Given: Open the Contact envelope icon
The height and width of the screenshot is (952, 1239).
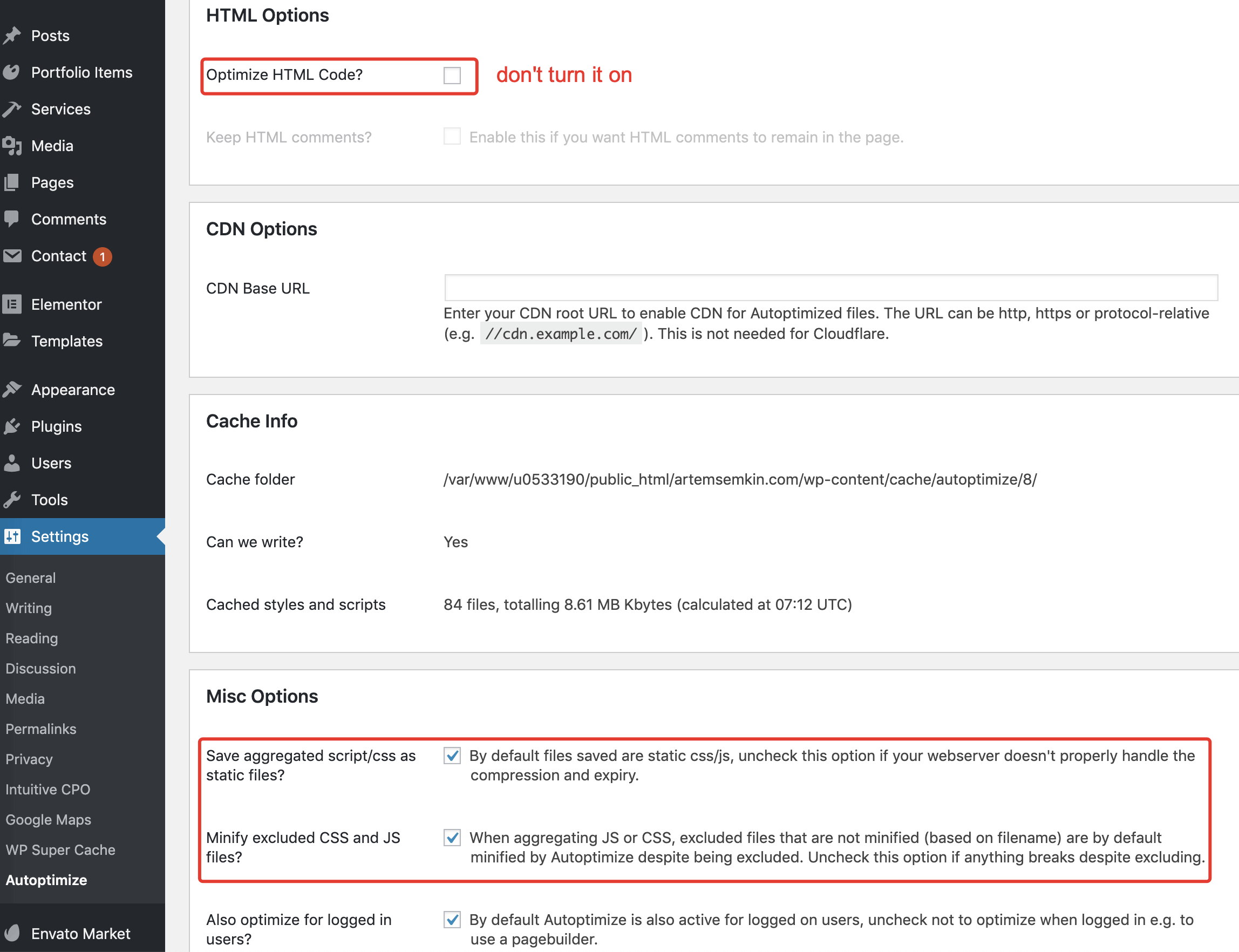Looking at the screenshot, I should [x=12, y=256].
